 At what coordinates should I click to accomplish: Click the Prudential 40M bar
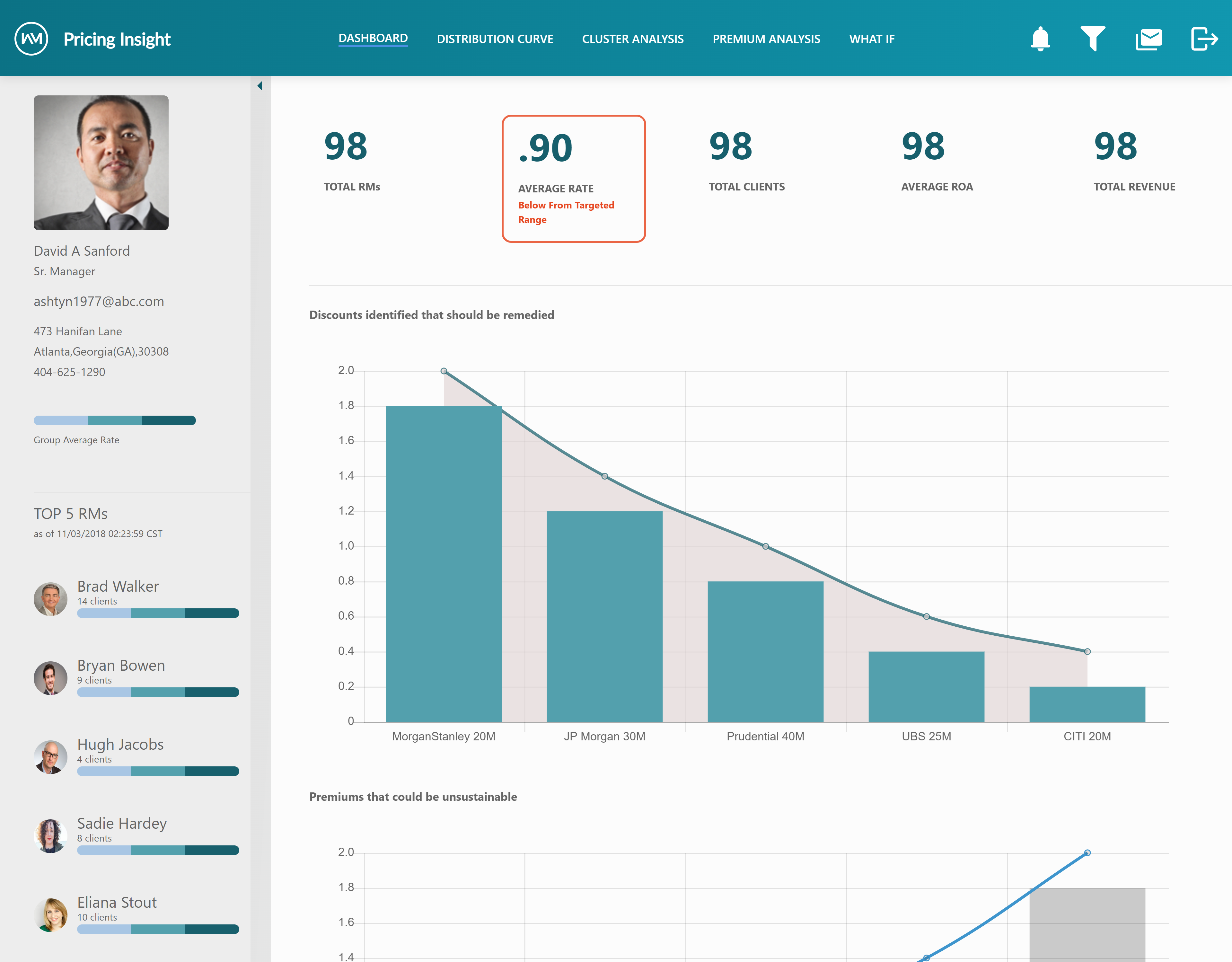pyautogui.click(x=765, y=652)
